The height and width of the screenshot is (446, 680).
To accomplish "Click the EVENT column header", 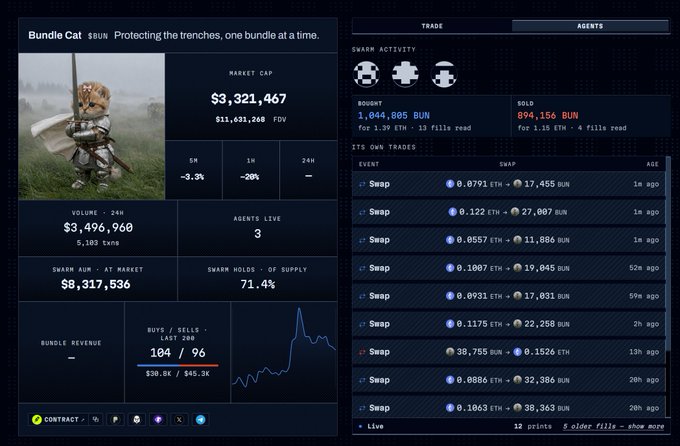I will (369, 164).
